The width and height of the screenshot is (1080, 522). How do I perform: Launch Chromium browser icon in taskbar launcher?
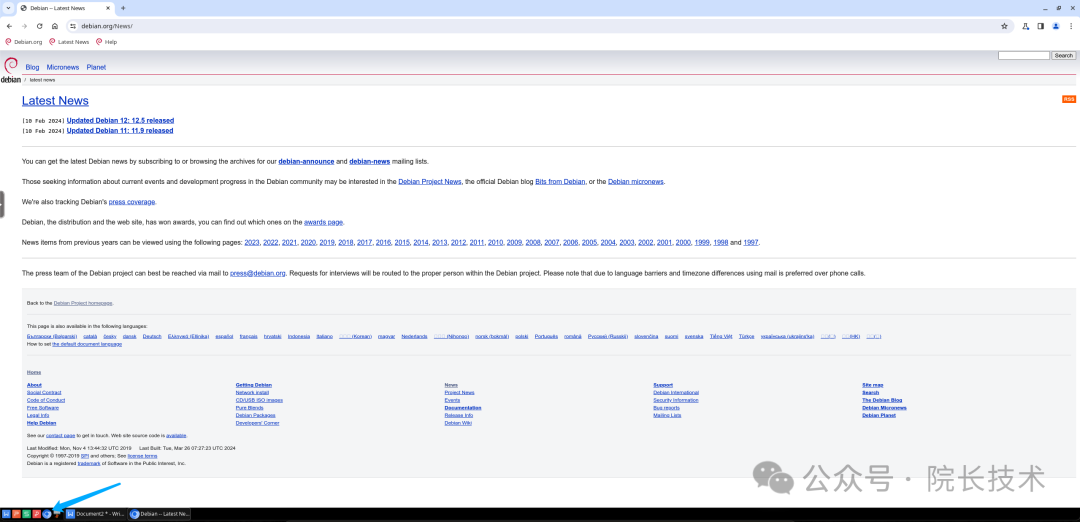[x=46, y=514]
